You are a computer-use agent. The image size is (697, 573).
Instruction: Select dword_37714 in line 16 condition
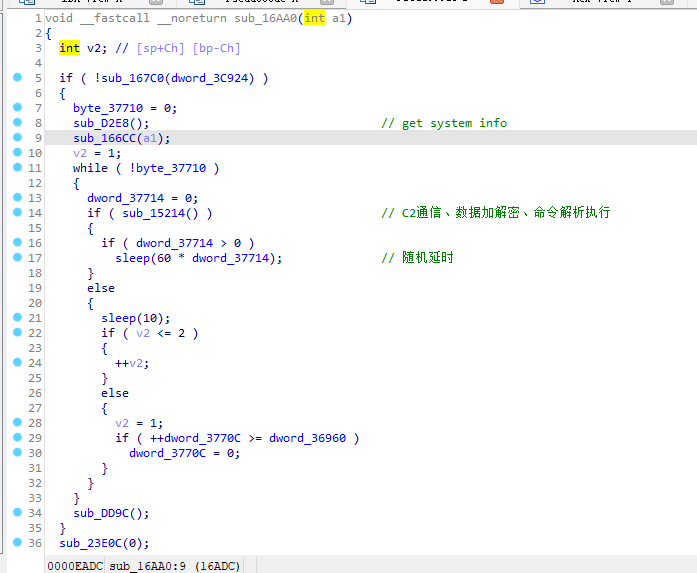[x=174, y=243]
